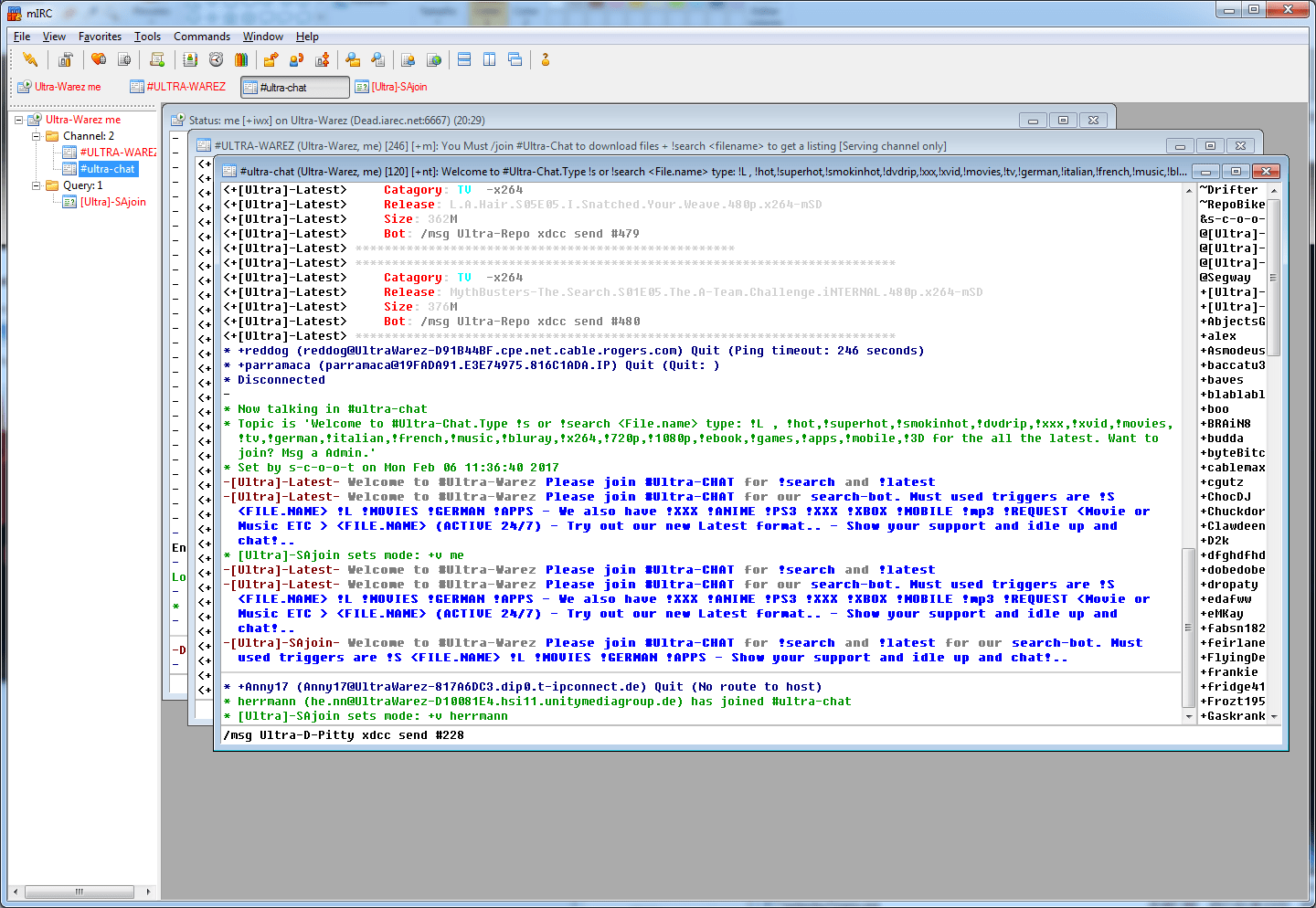Click the Tile Vertical windows icon

click(x=490, y=59)
